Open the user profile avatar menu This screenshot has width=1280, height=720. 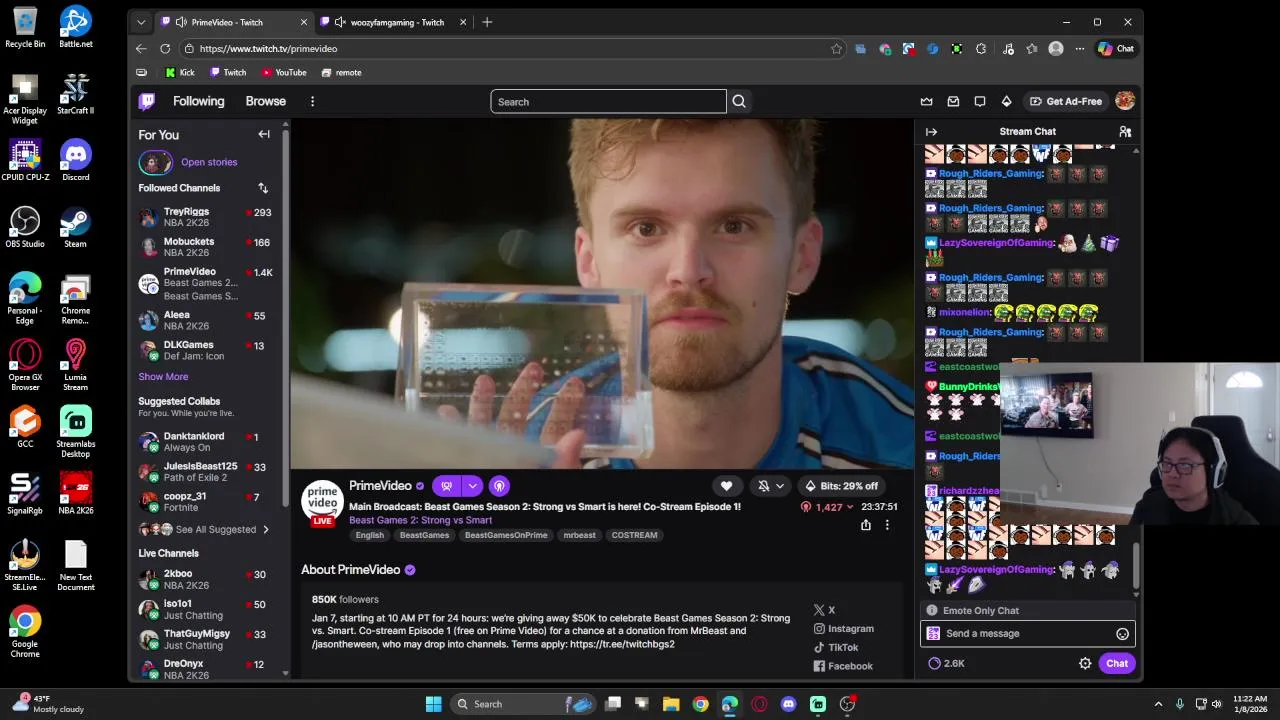[x=1125, y=101]
